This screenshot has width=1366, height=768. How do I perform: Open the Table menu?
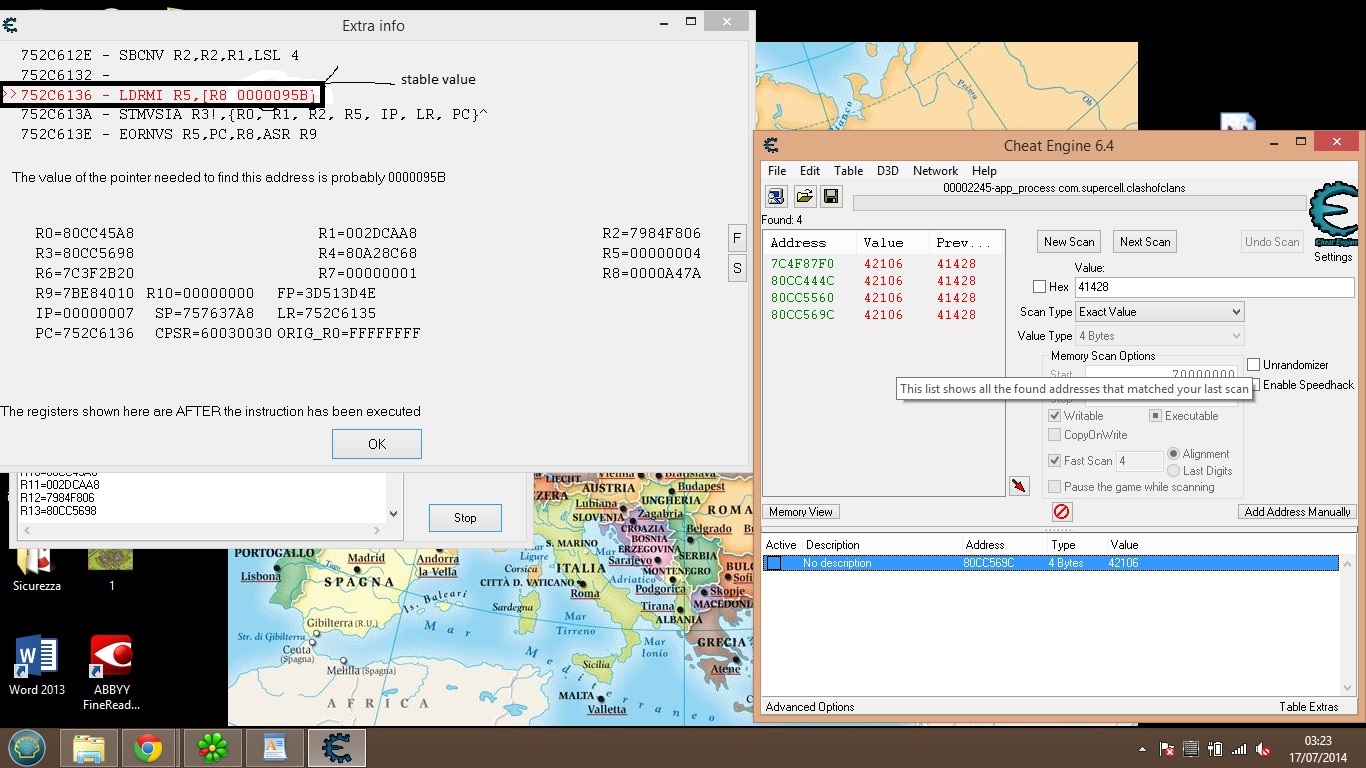pos(848,171)
